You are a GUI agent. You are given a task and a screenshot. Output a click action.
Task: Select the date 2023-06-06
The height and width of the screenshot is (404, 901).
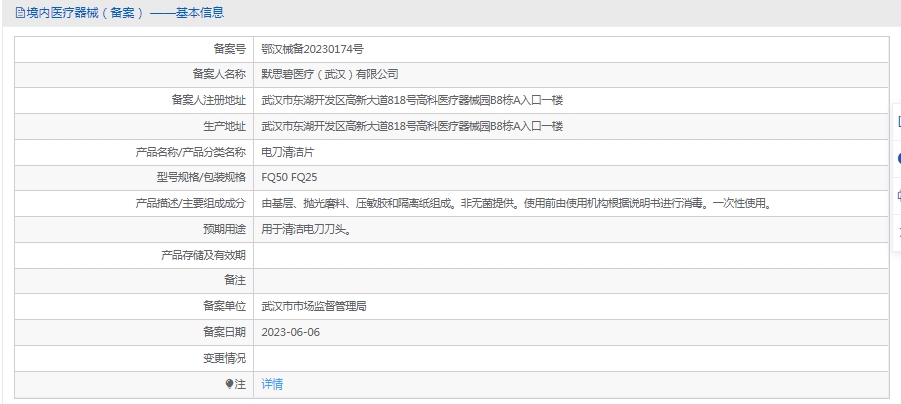coord(291,332)
